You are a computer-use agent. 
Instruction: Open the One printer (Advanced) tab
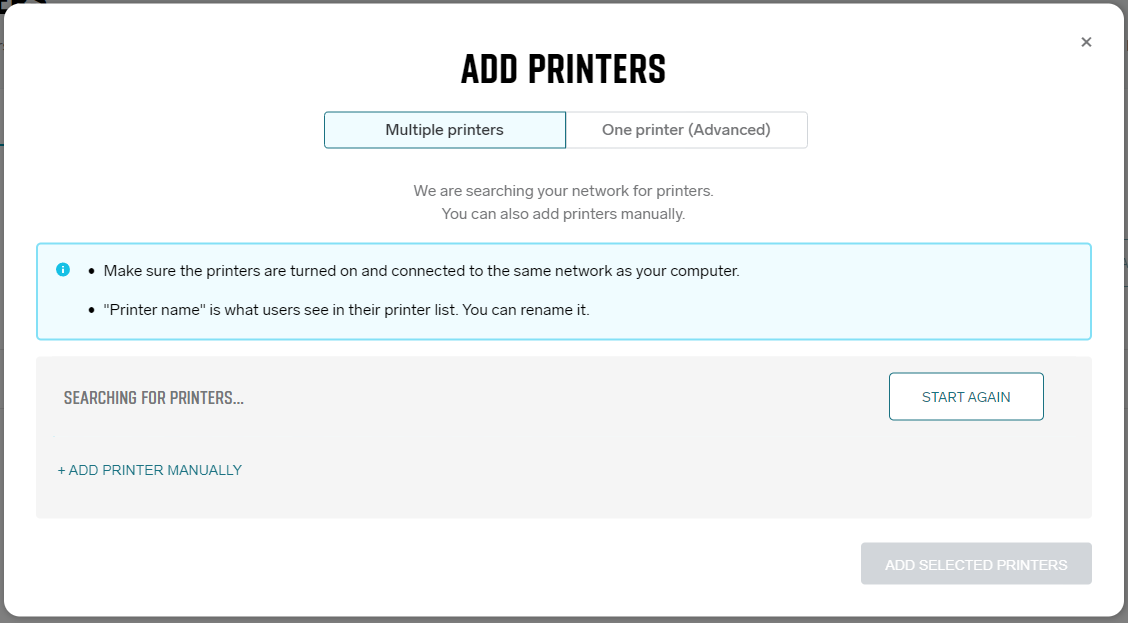click(x=686, y=130)
